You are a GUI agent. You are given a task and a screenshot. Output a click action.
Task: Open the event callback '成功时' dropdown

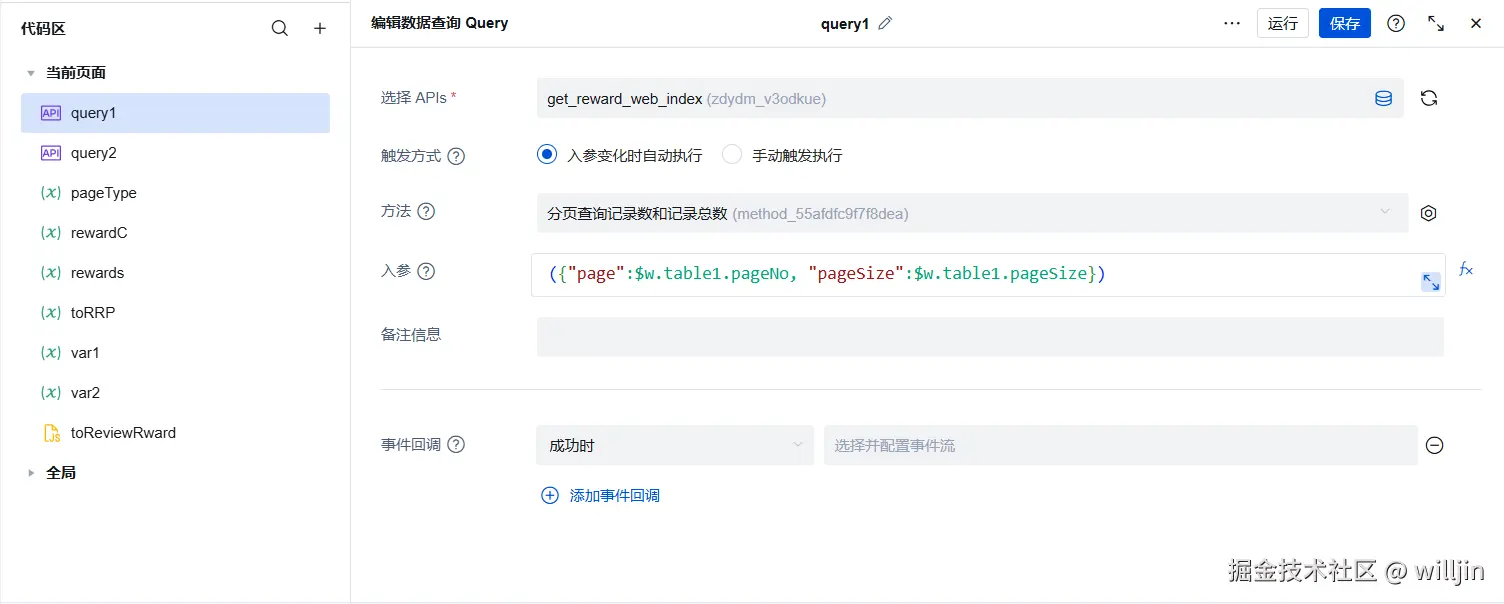[x=675, y=445]
